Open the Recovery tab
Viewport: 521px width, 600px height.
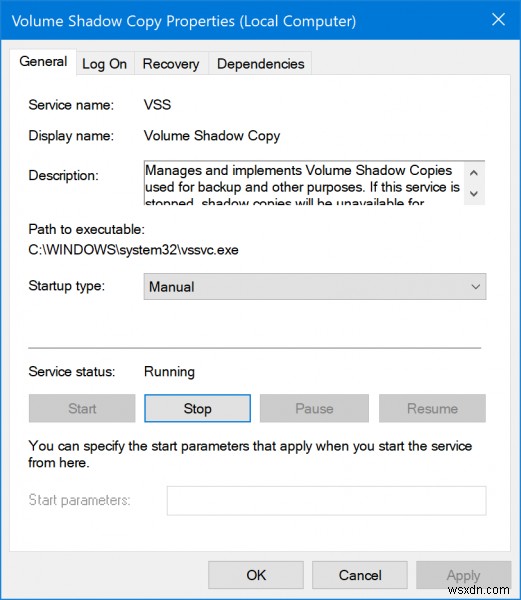(x=171, y=64)
